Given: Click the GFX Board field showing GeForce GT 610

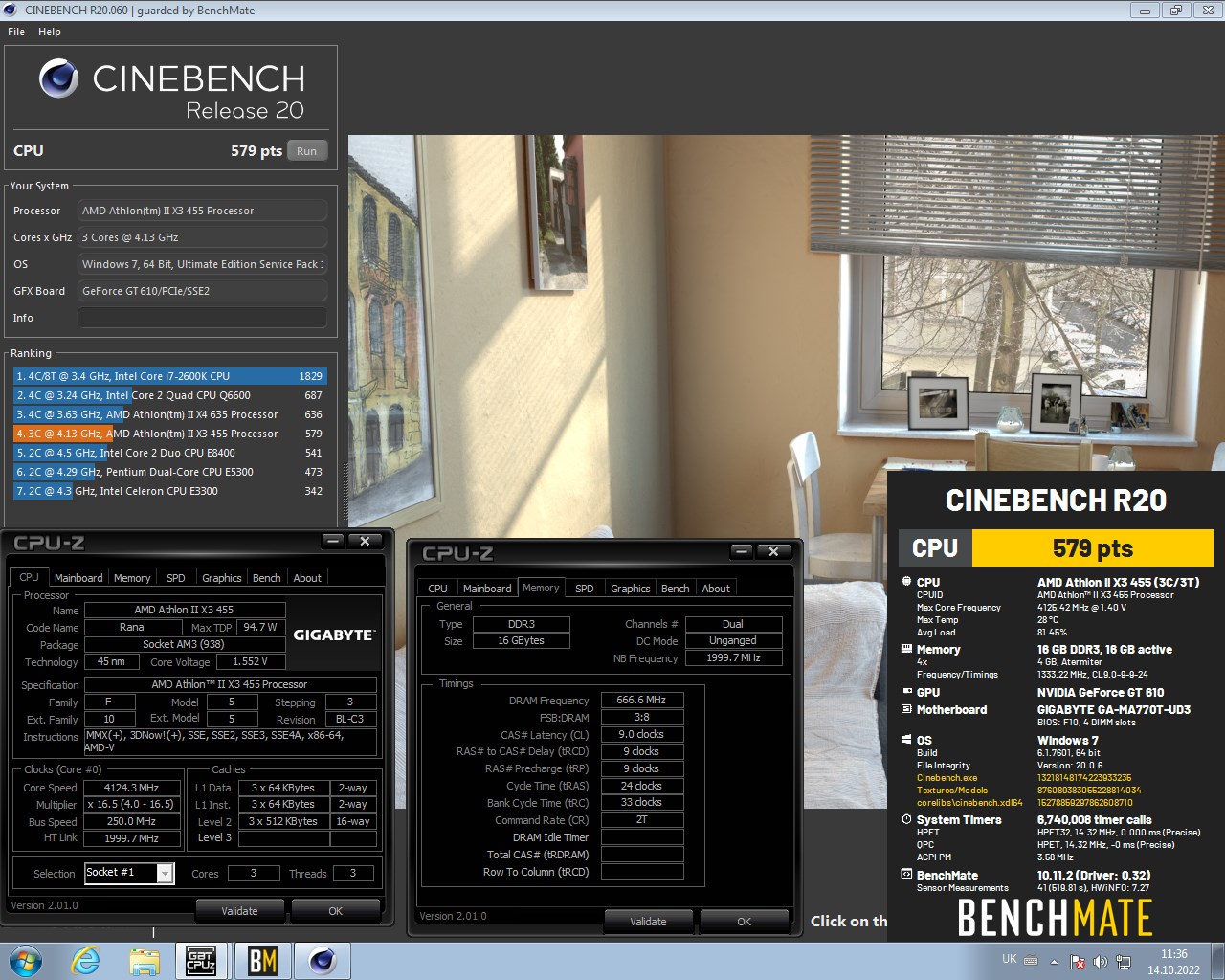Looking at the screenshot, I should tap(202, 291).
